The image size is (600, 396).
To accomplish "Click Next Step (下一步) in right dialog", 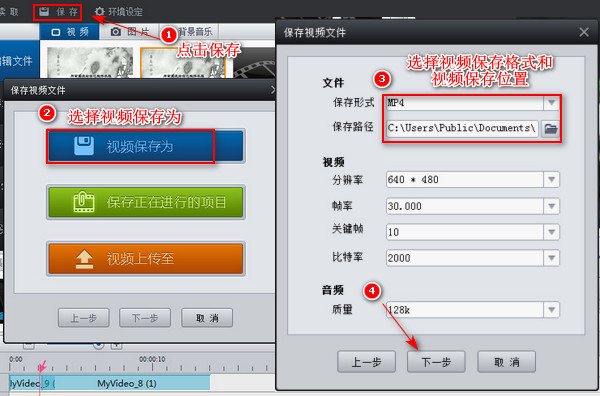I will click(x=436, y=362).
